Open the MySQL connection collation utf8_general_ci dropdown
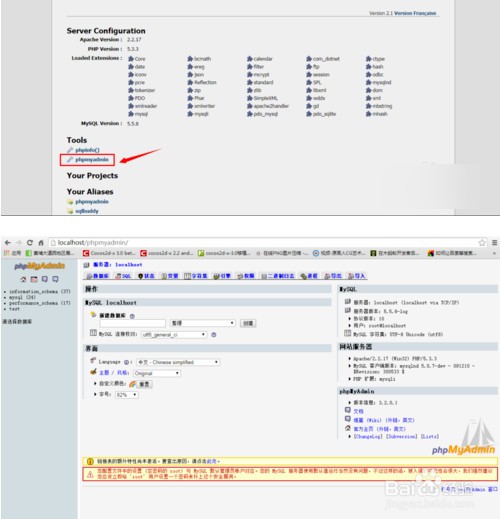 pyautogui.click(x=174, y=335)
